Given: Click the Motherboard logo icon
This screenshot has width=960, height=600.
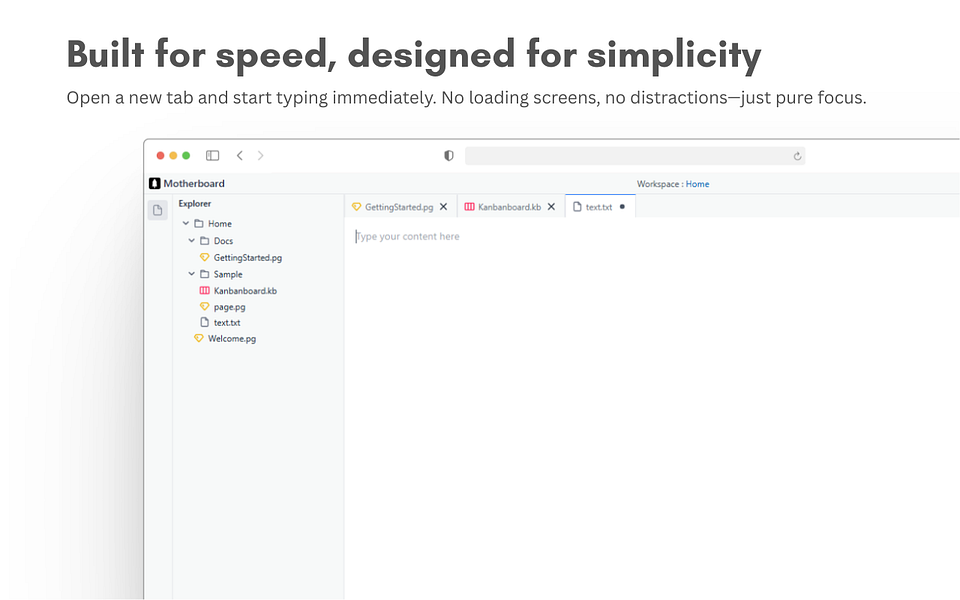Looking at the screenshot, I should [x=155, y=183].
